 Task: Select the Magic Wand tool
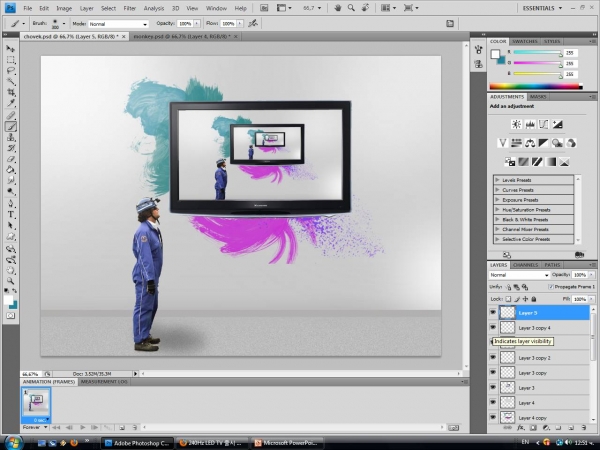(11, 82)
